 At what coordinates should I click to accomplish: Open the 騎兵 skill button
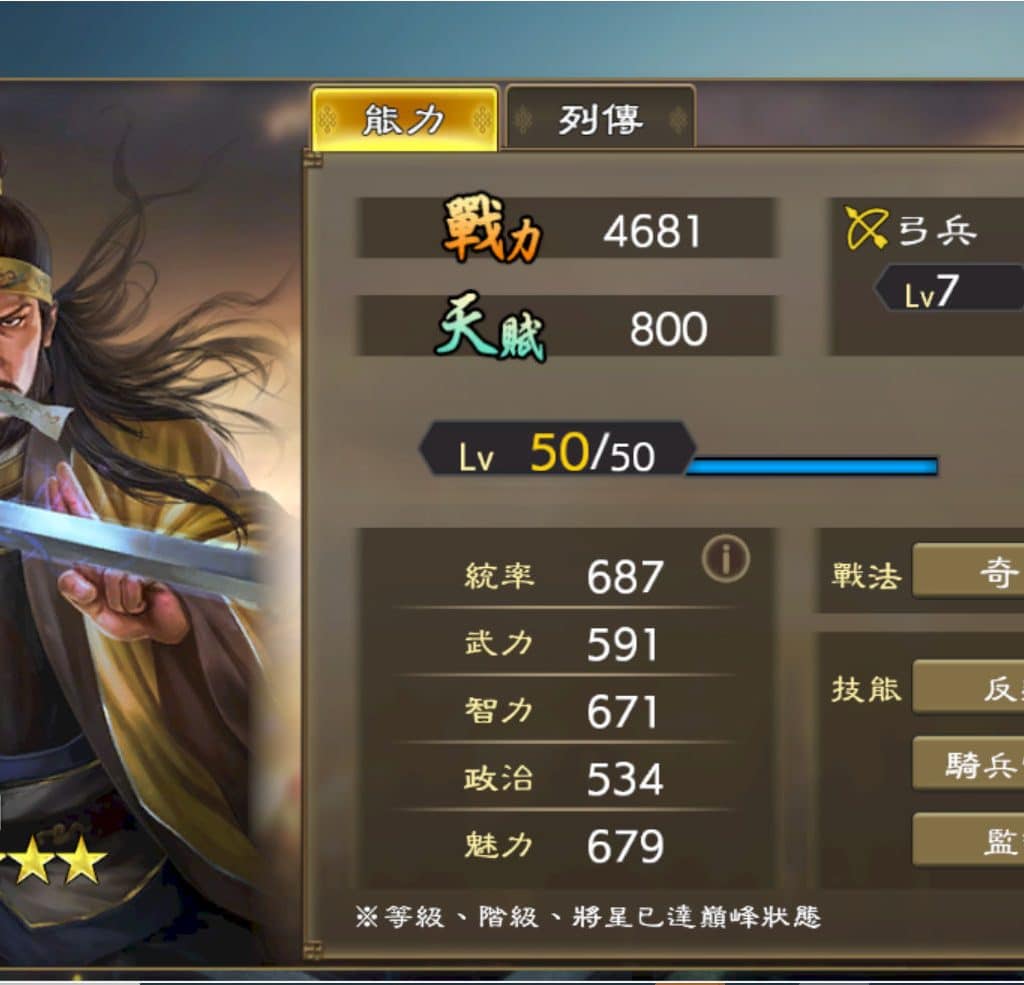tap(968, 763)
